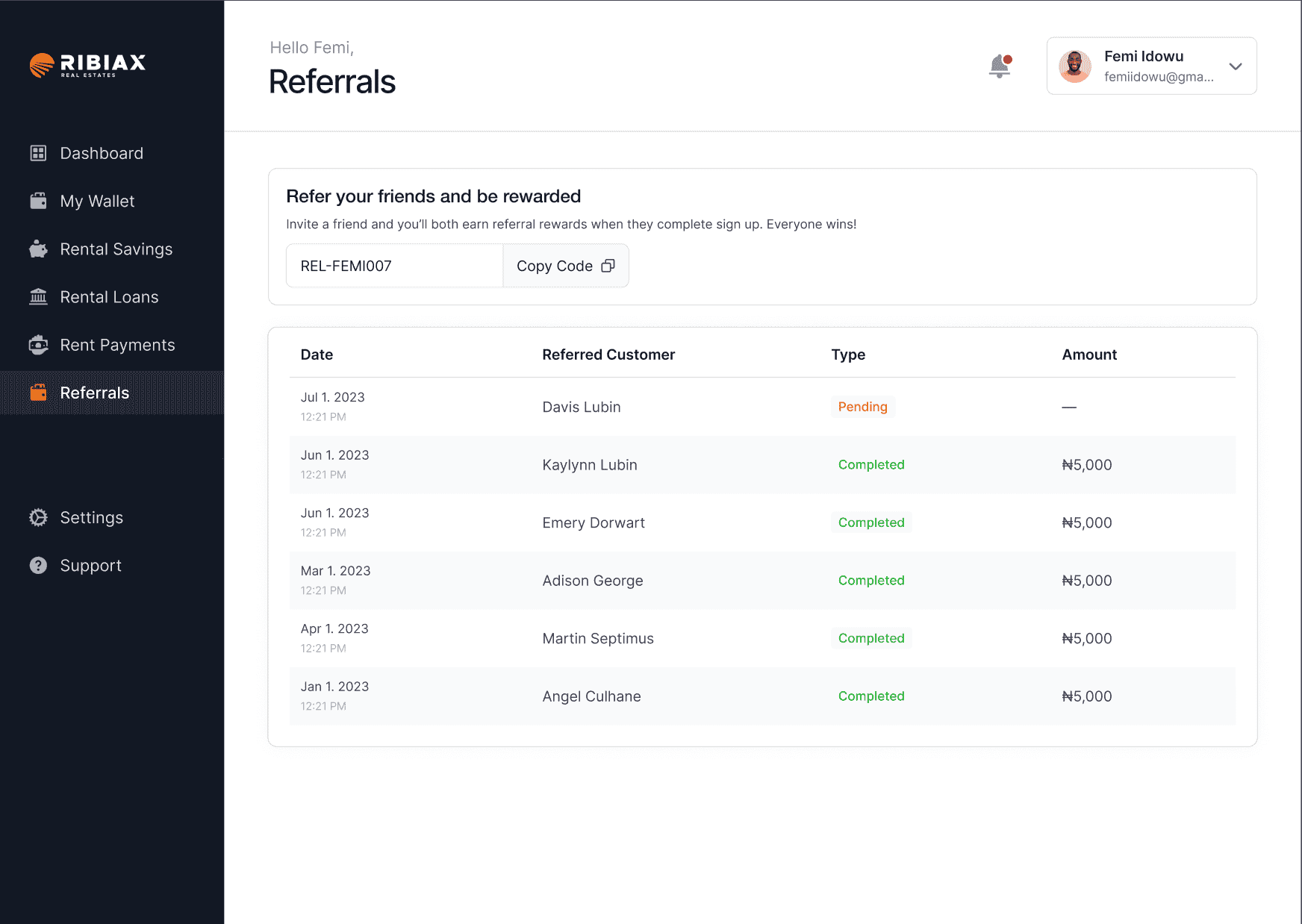The height and width of the screenshot is (924, 1302).
Task: Click the ₦5,000 amount for Martin Septimus
Action: tap(1087, 638)
